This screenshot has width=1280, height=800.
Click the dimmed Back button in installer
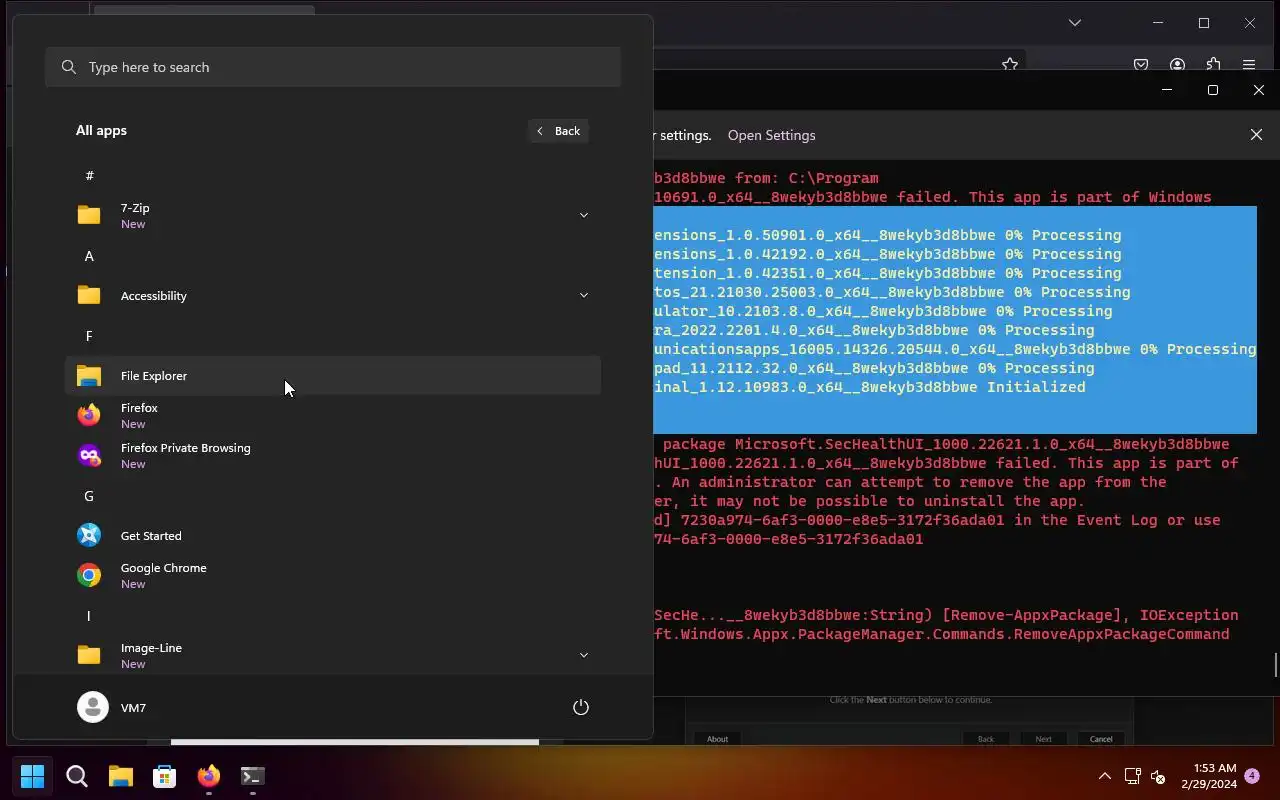click(986, 739)
